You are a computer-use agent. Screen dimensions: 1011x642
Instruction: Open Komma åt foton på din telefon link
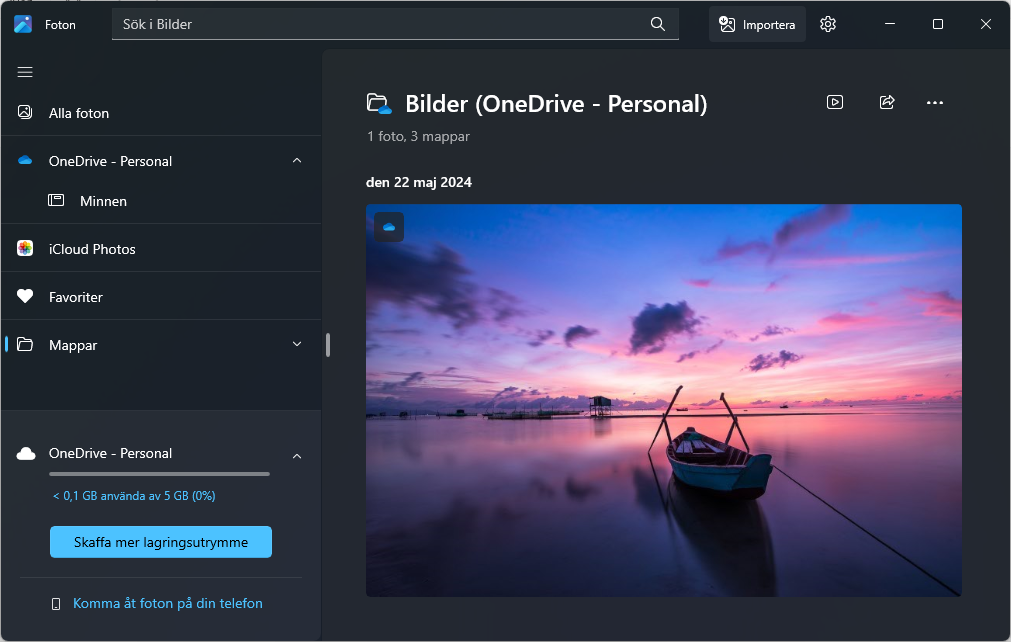point(167,603)
